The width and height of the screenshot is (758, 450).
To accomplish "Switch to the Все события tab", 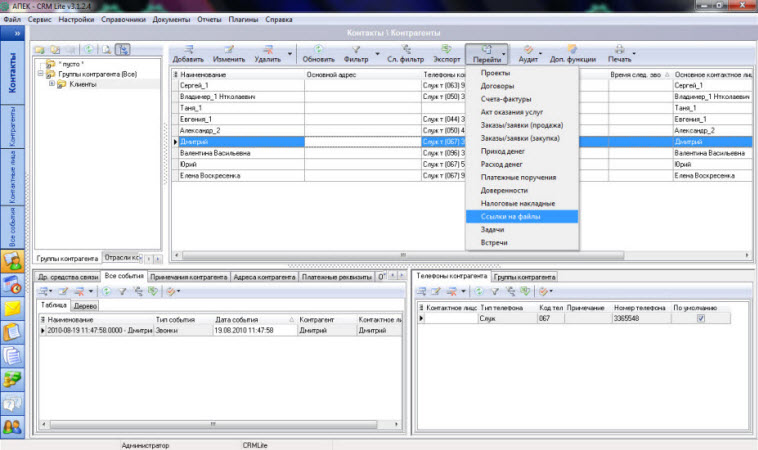I will 124,276.
